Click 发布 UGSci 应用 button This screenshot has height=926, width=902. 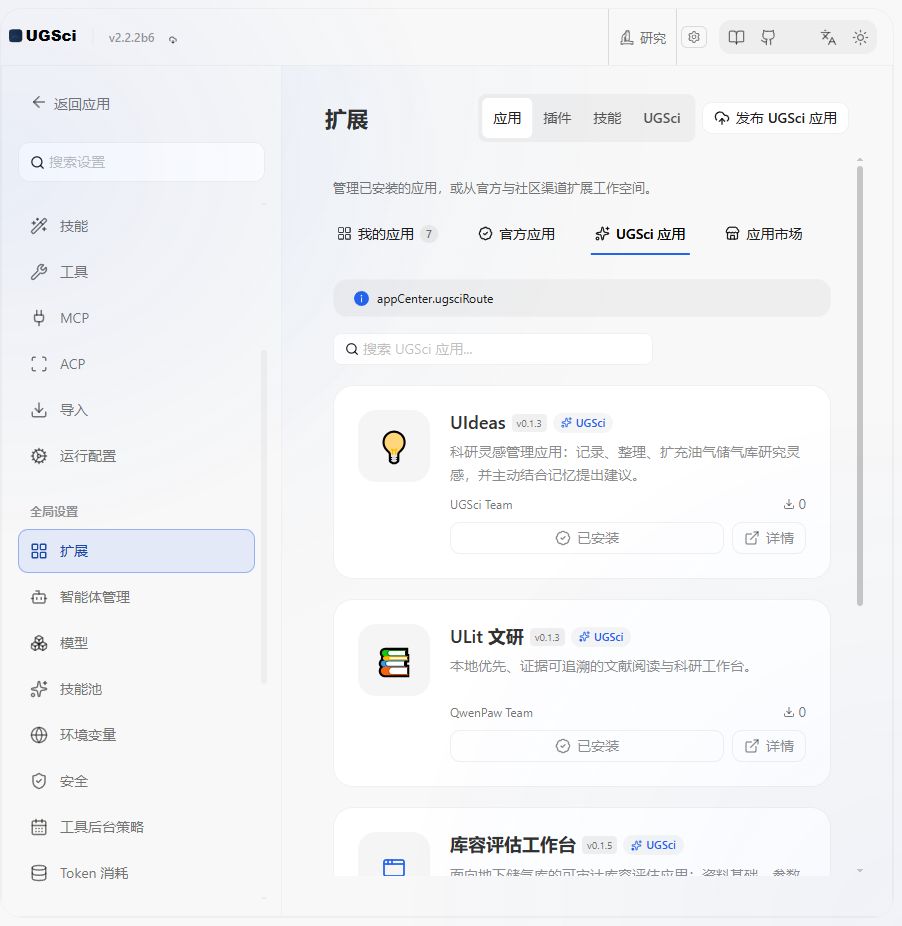(776, 118)
